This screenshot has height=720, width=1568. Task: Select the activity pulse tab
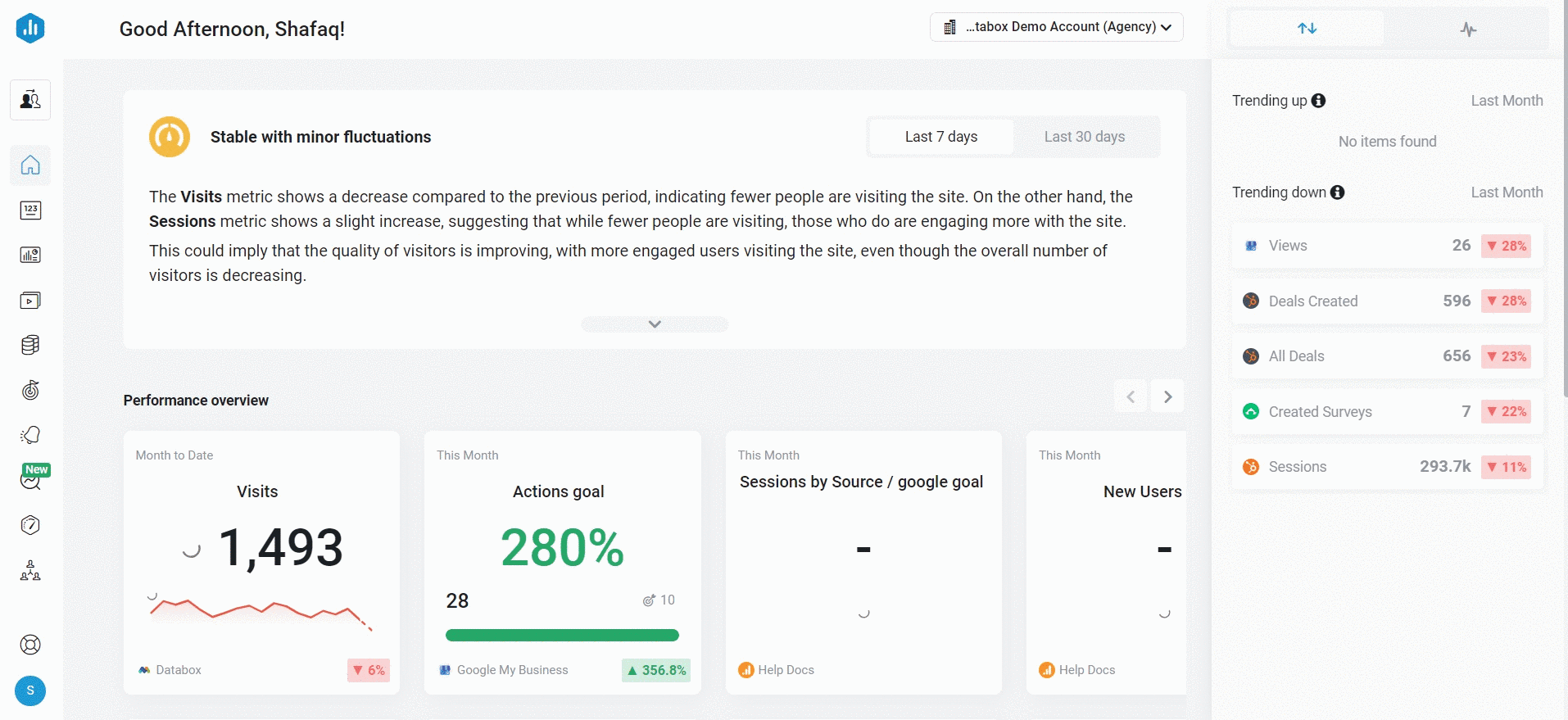[1468, 29]
